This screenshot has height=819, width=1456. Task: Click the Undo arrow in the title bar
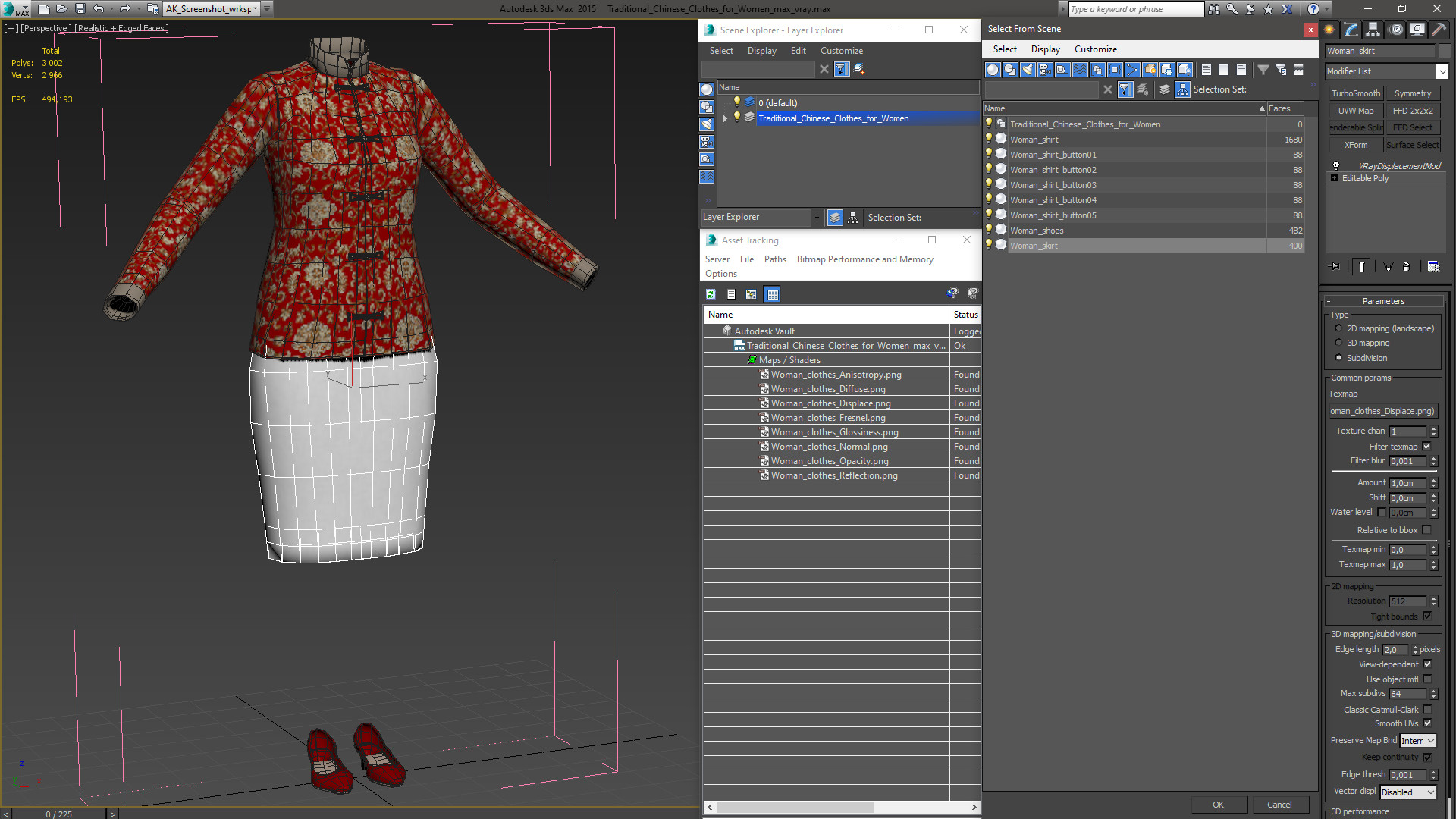(x=99, y=9)
